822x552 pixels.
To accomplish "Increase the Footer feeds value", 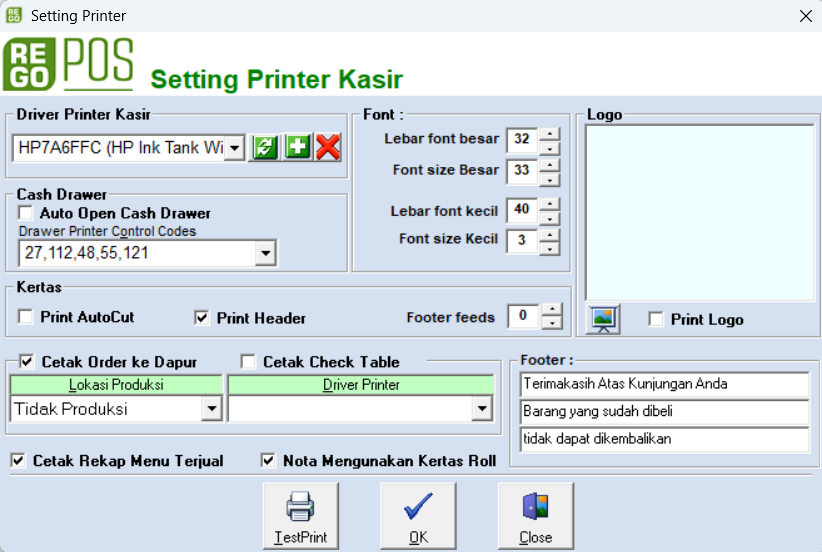I will tap(552, 310).
